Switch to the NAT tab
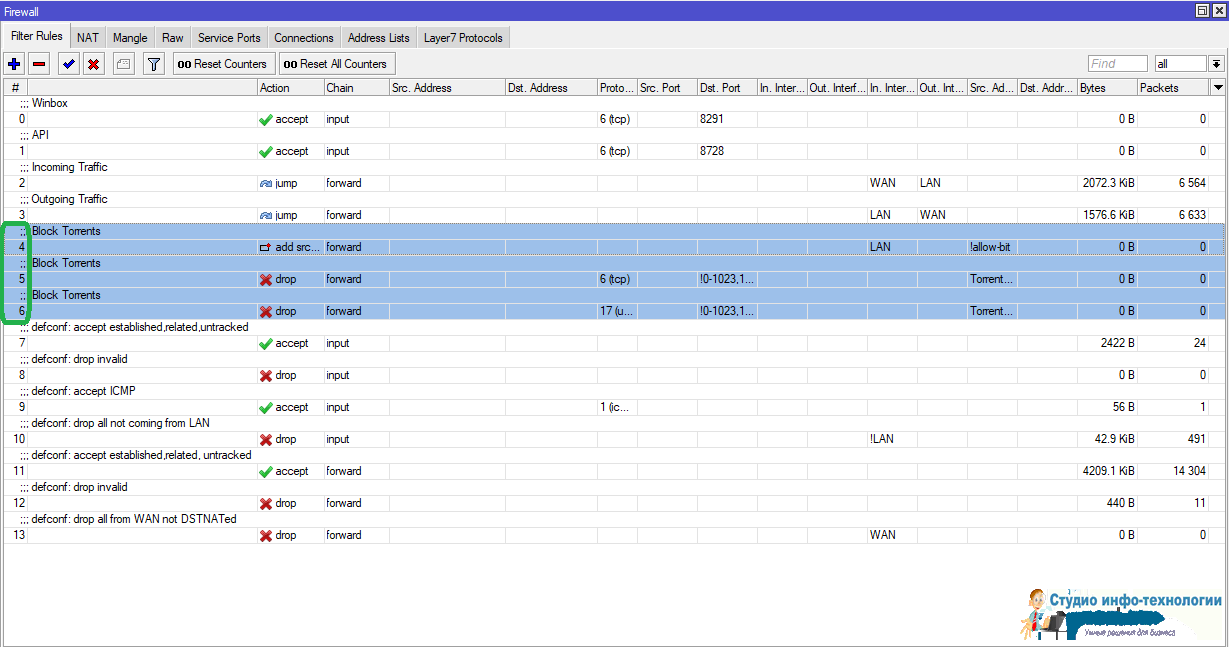1229x647 pixels. 88,38
